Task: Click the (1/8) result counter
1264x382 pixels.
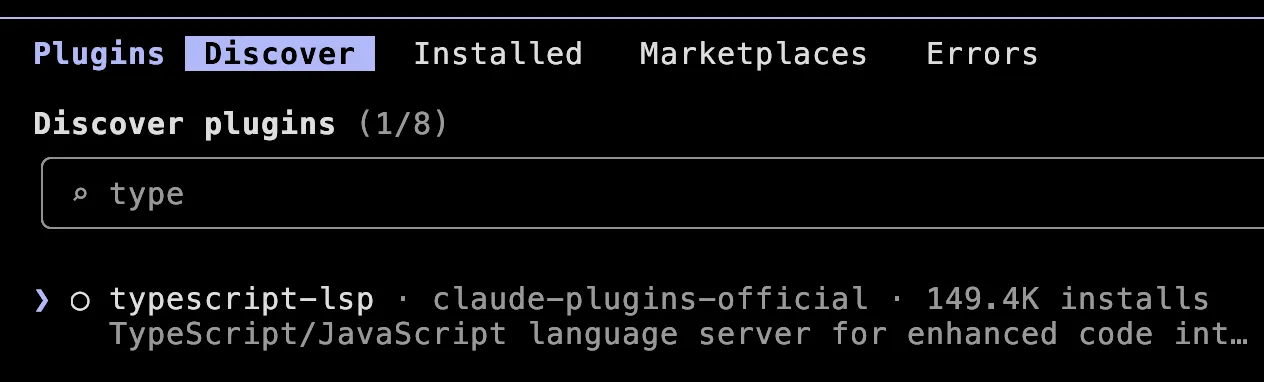Action: tap(403, 124)
